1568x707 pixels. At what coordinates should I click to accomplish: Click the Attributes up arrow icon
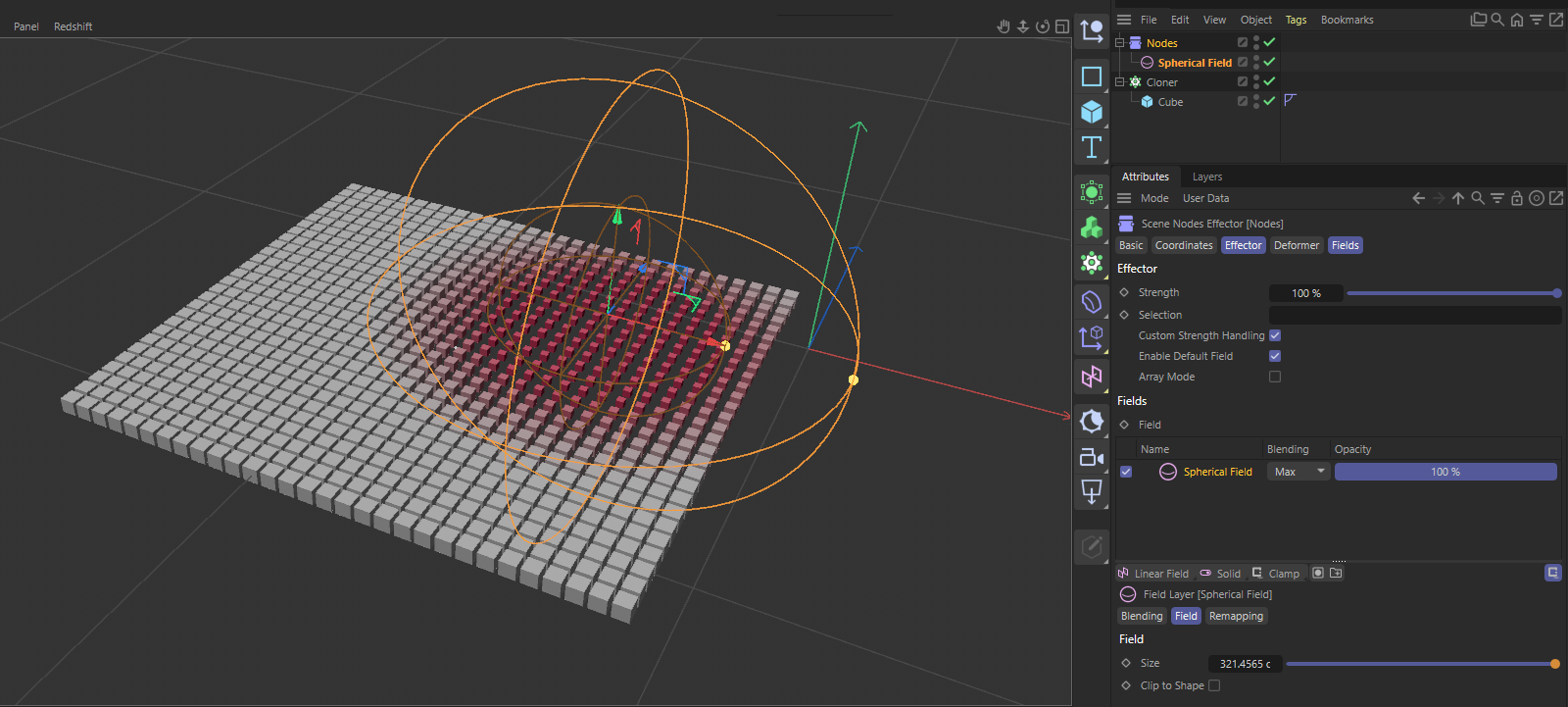pos(1458,198)
